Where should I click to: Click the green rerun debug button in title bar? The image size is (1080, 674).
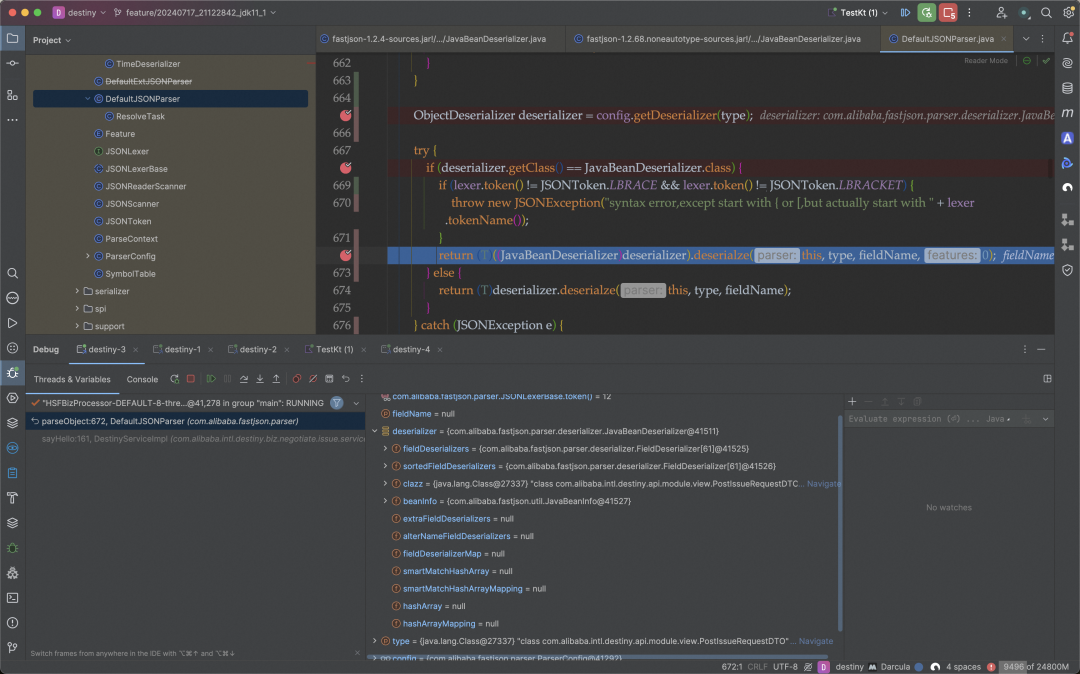[927, 12]
